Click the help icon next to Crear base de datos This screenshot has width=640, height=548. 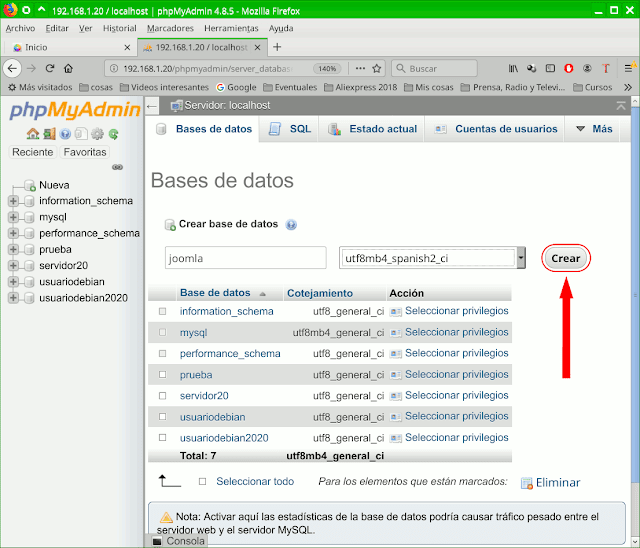[291, 224]
